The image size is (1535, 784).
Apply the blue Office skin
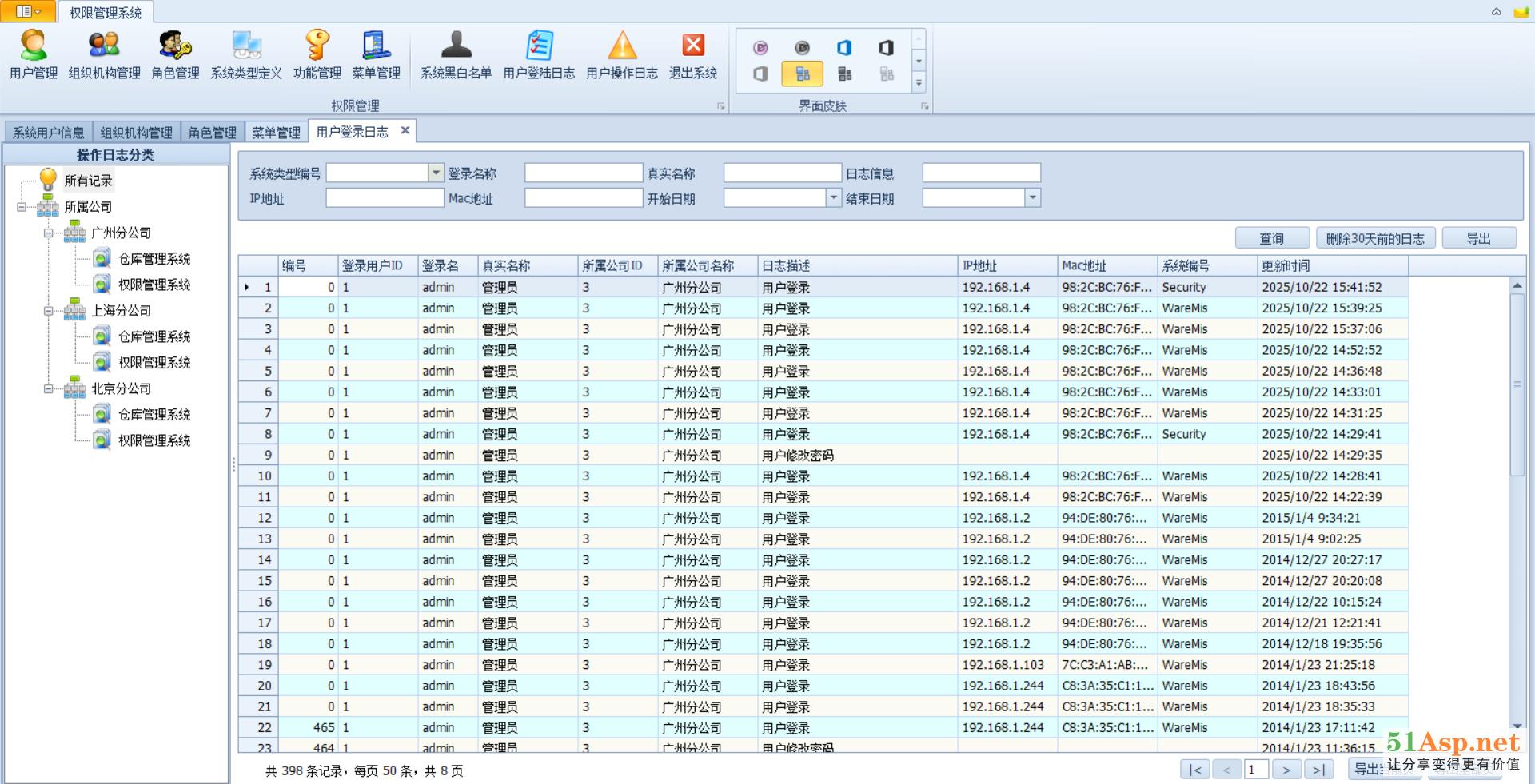(844, 48)
